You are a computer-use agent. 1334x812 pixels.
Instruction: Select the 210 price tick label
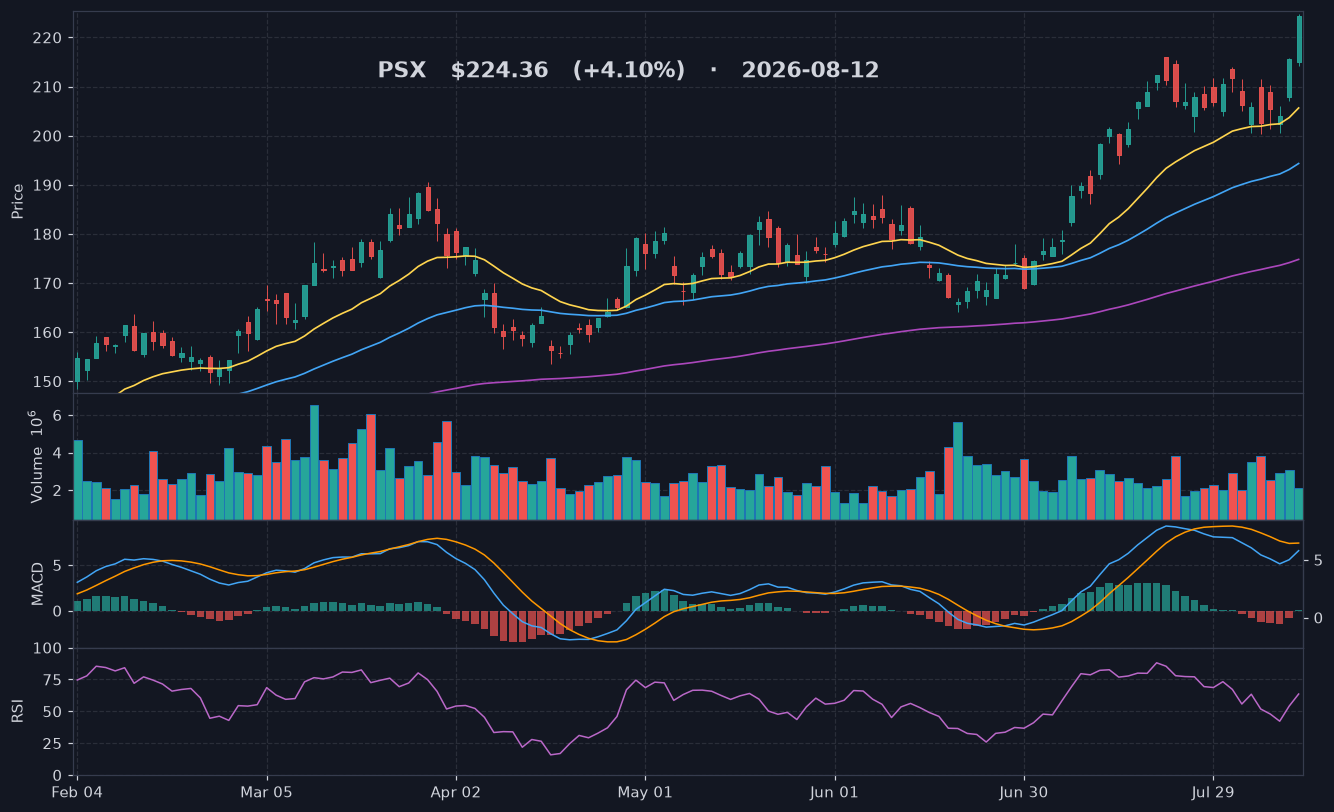[48, 87]
